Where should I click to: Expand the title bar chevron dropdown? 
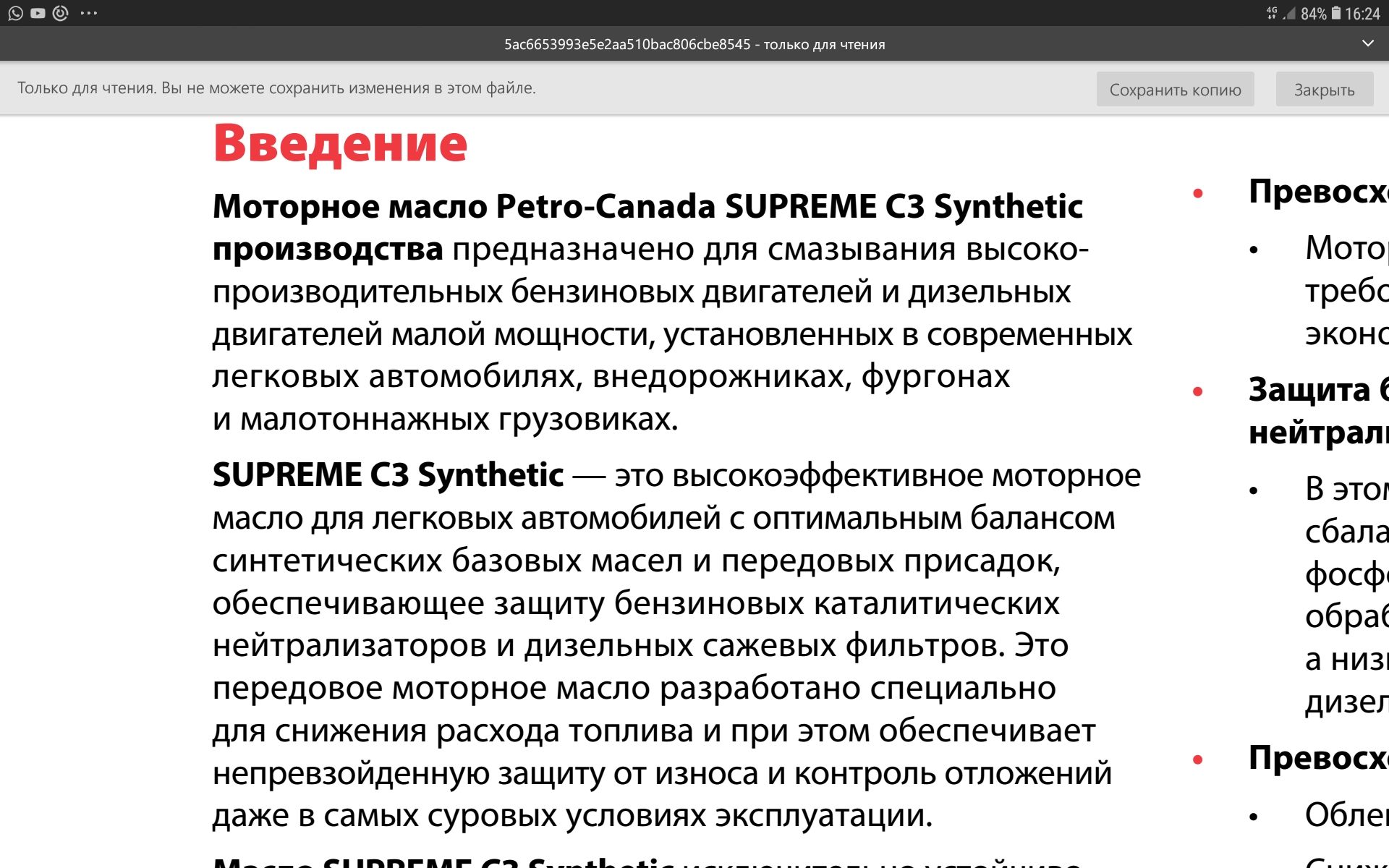coord(1367,43)
